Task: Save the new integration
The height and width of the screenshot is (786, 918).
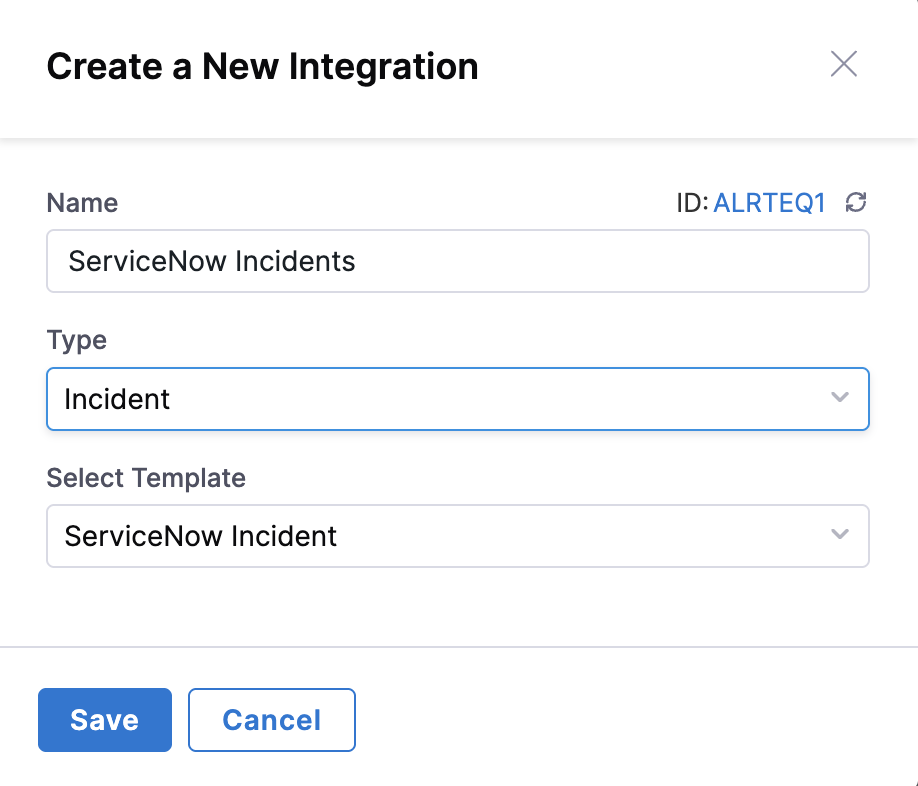Action: 105,720
